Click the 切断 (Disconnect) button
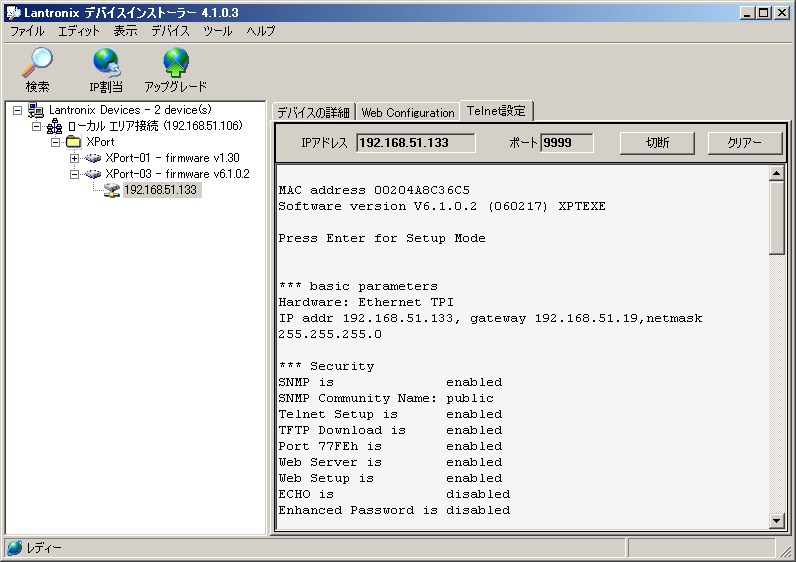This screenshot has height=562, width=796. 657,143
